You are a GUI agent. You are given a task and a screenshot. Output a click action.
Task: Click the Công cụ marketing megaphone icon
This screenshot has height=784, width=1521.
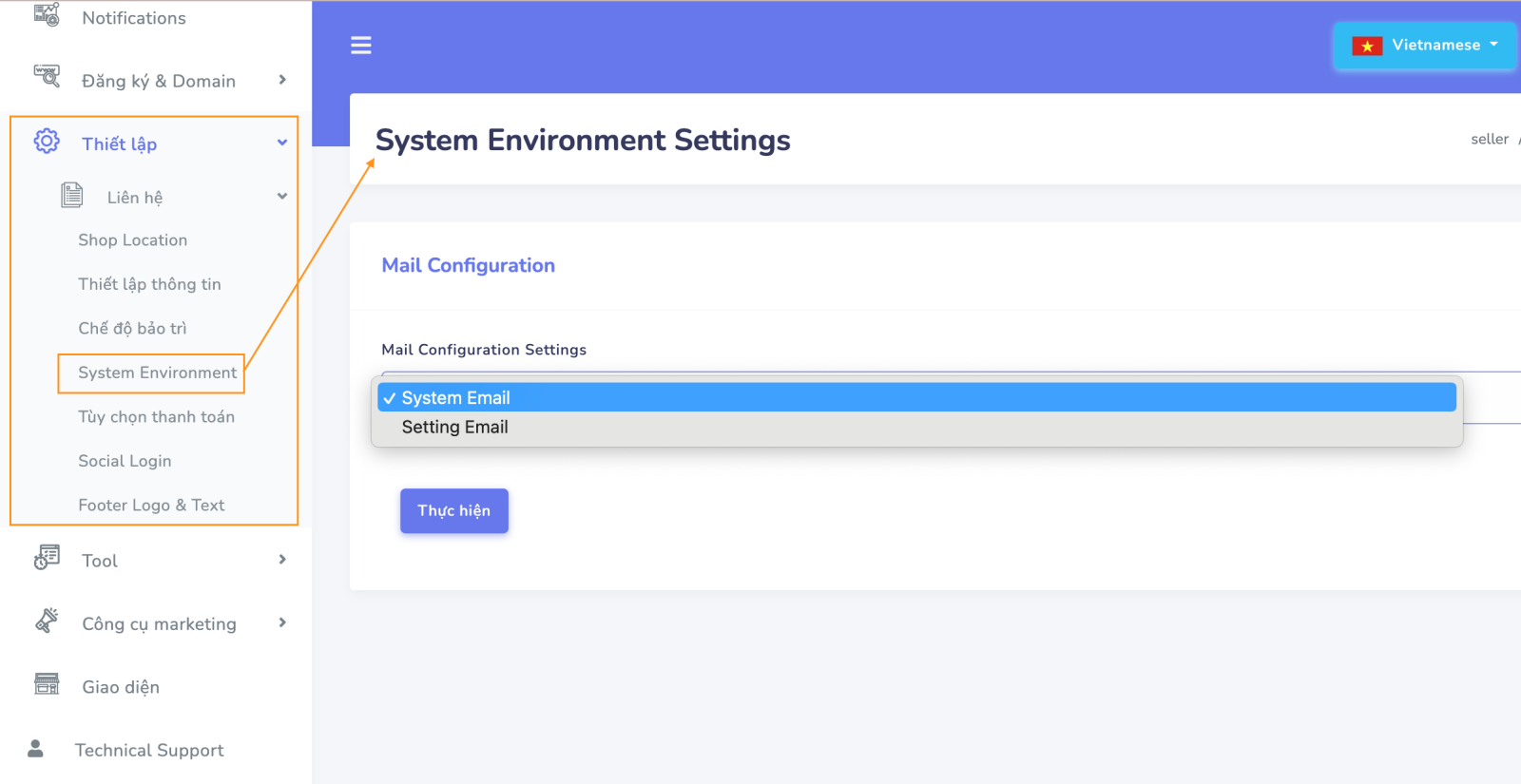click(x=47, y=621)
